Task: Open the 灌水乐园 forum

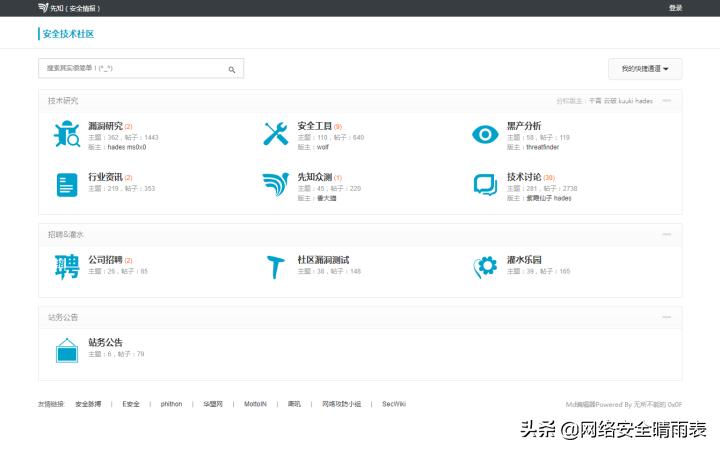Action: pos(524,260)
